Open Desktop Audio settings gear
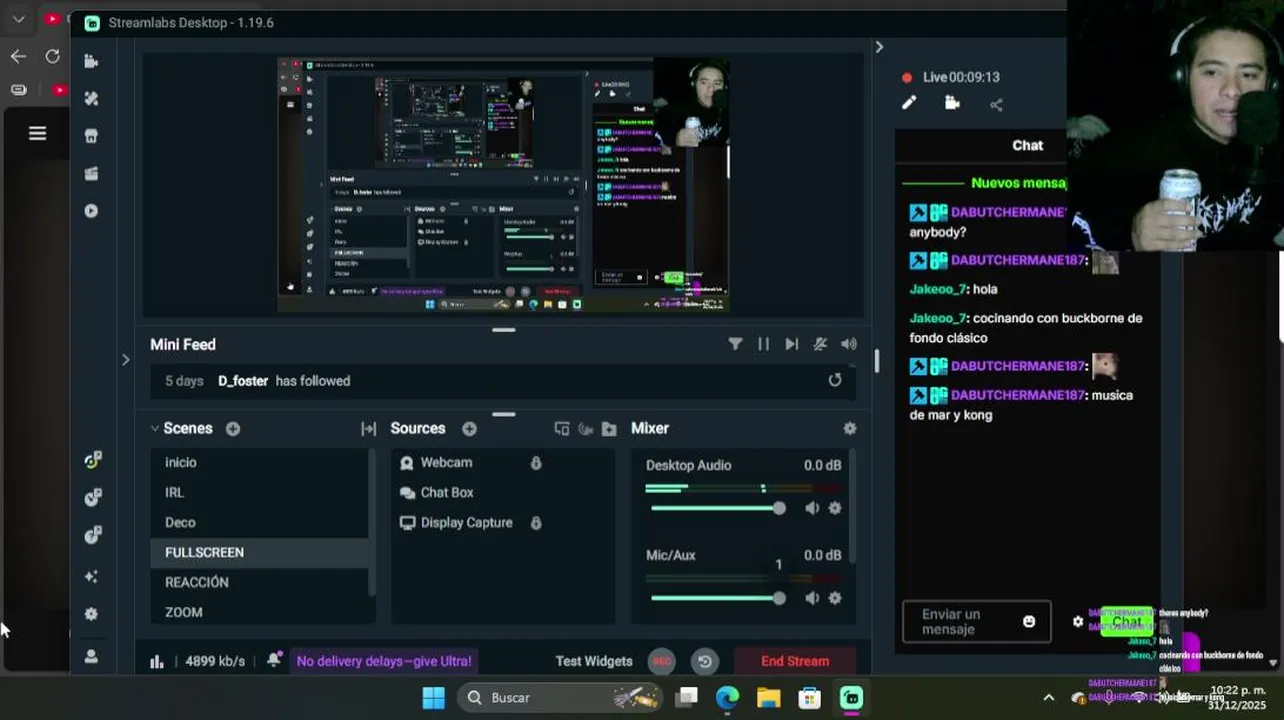1284x720 pixels. tap(835, 508)
